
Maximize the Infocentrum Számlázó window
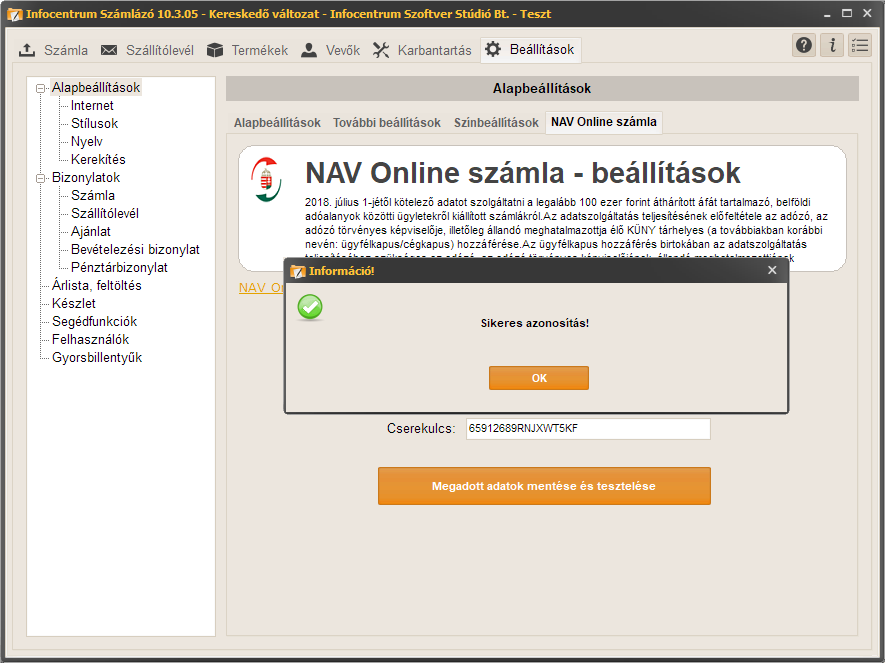click(847, 13)
